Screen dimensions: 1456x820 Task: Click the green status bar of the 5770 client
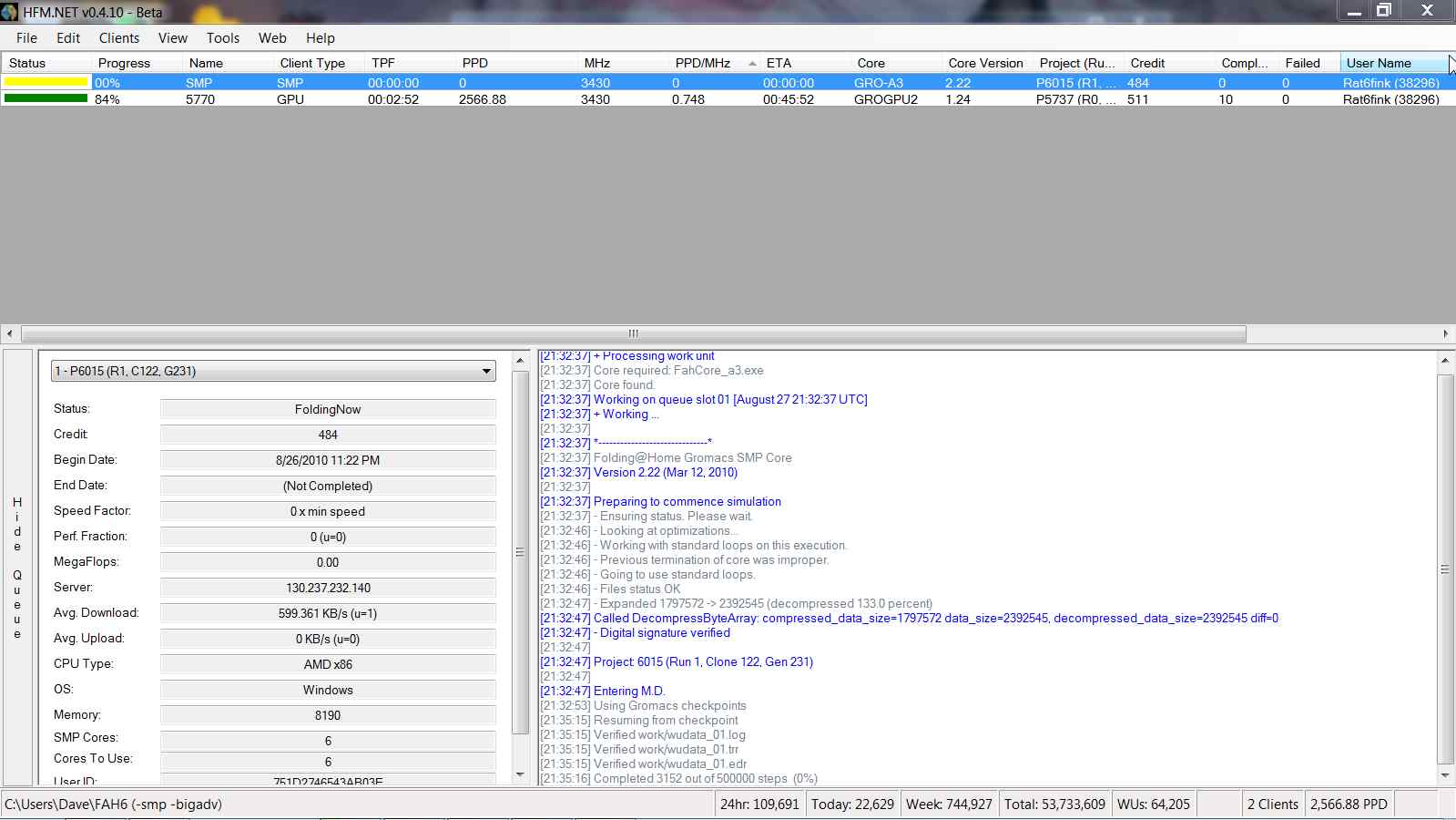(x=46, y=98)
